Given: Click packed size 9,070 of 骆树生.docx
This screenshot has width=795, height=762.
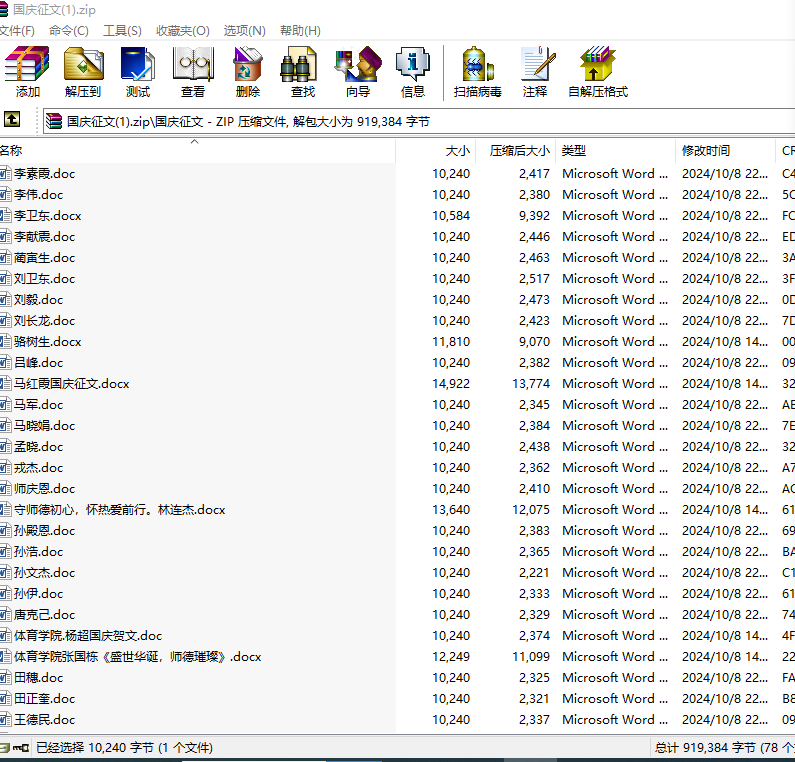Looking at the screenshot, I should (x=534, y=342).
